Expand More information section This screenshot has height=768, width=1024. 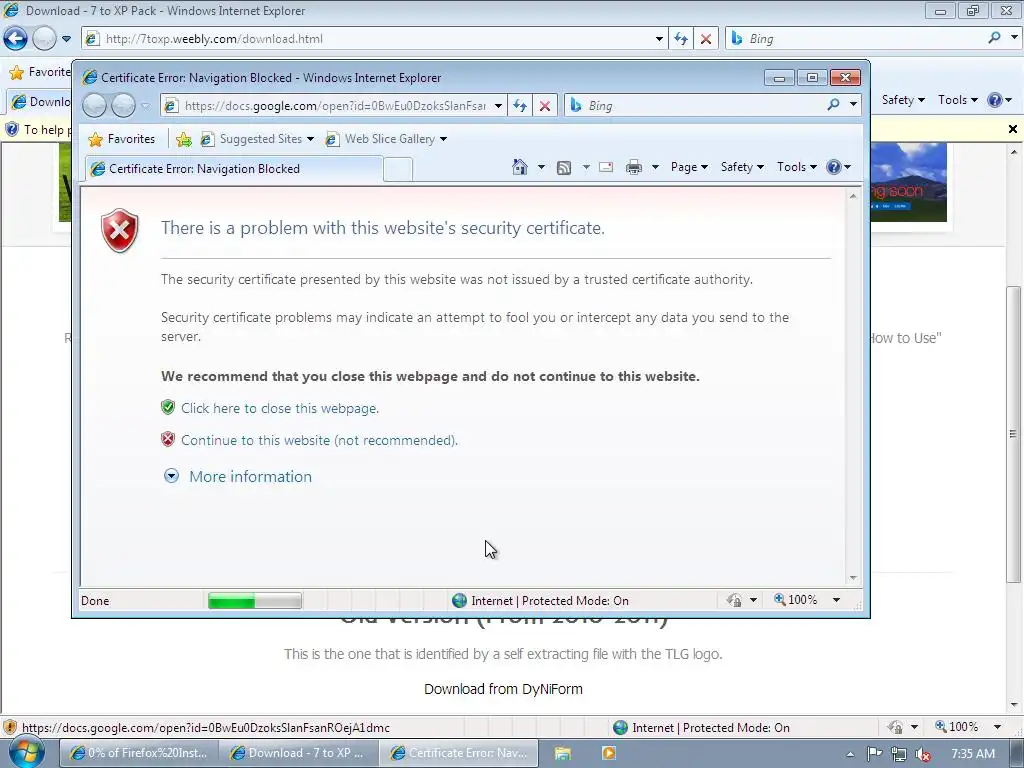point(238,476)
